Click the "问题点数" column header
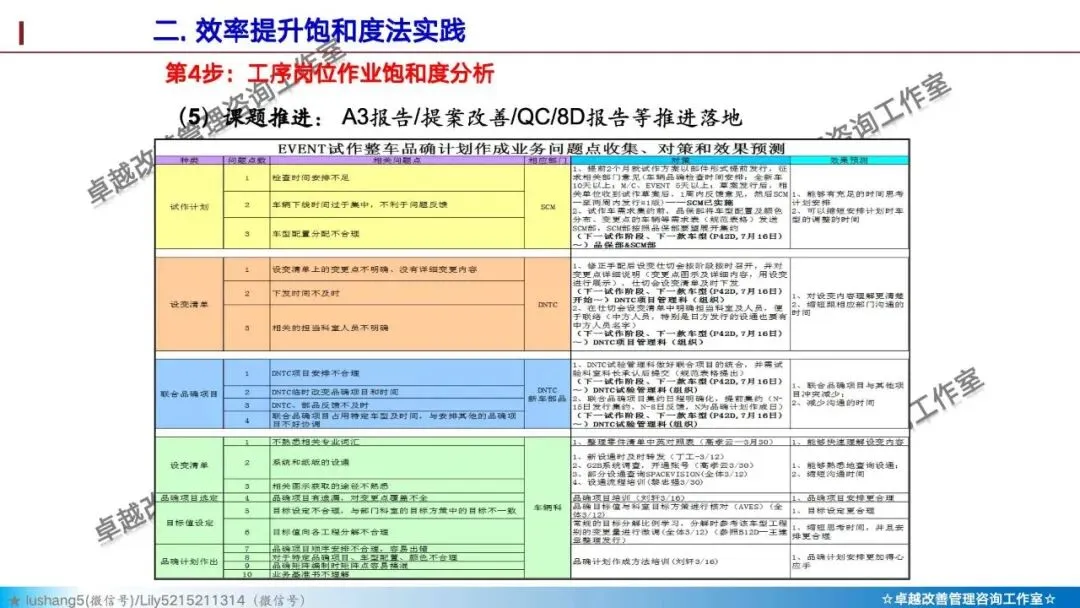 (247, 160)
